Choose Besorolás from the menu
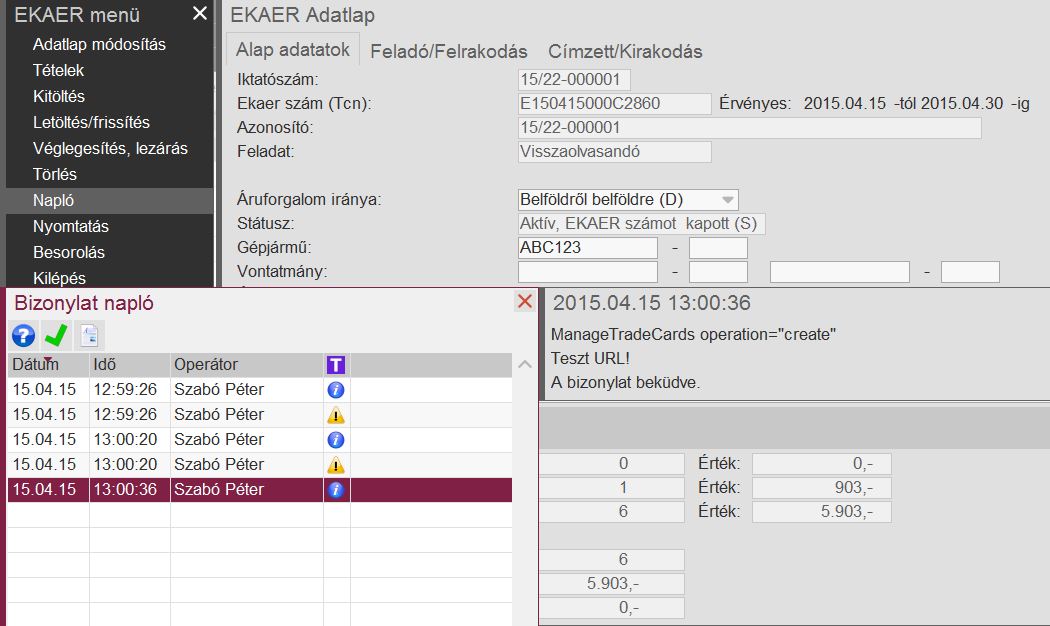Screen dimensions: 1050x626 69,252
